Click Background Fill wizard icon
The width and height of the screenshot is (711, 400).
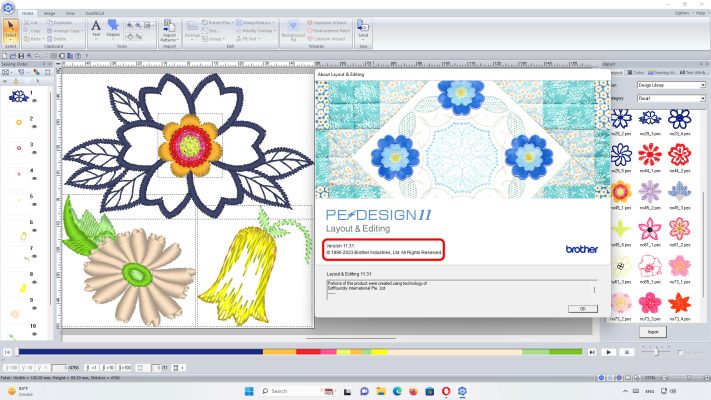click(293, 31)
